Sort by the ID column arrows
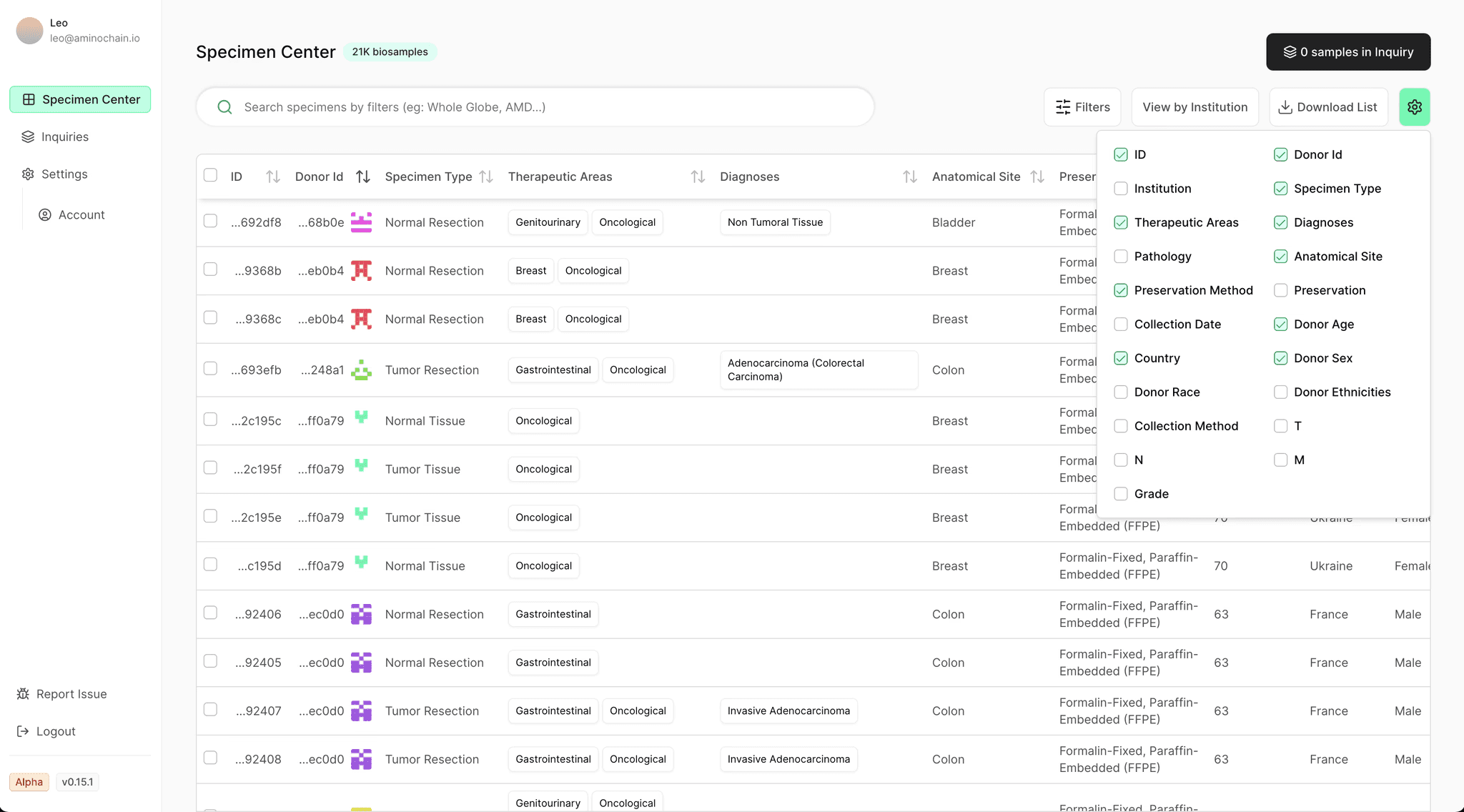Screen dimensions: 1464x812 [x=272, y=177]
